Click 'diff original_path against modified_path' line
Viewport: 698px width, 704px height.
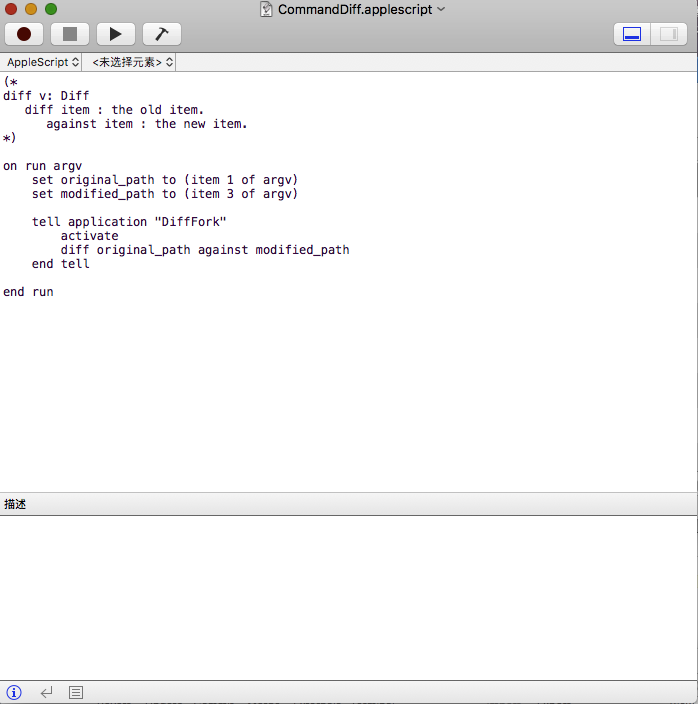205,250
